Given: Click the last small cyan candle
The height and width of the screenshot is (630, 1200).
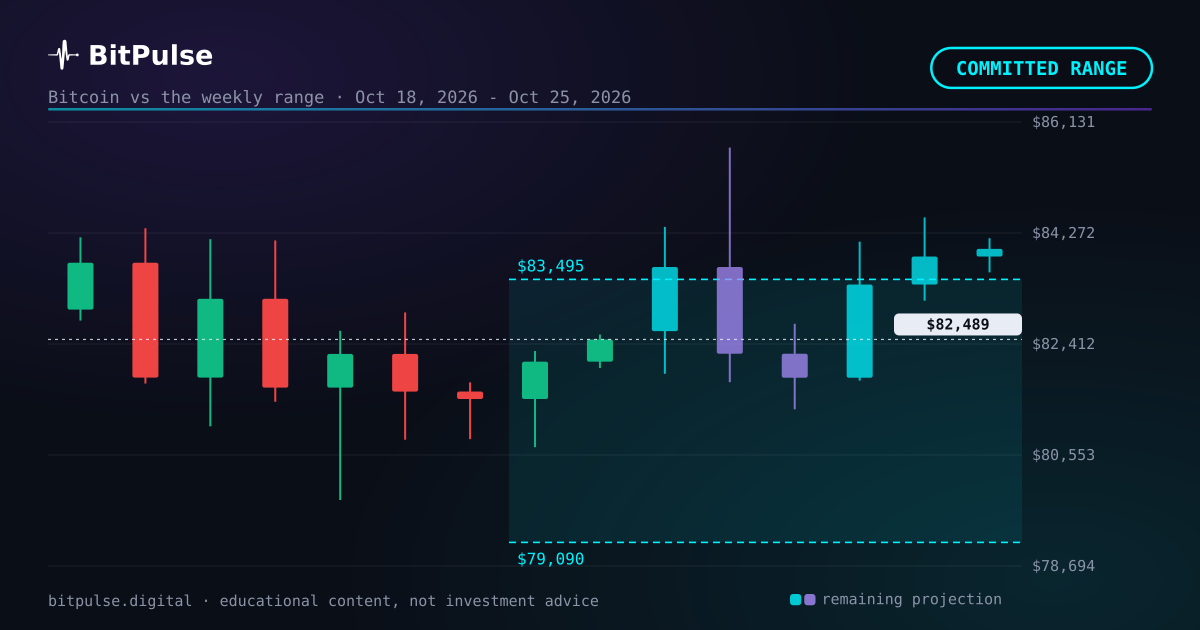Looking at the screenshot, I should coord(990,253).
